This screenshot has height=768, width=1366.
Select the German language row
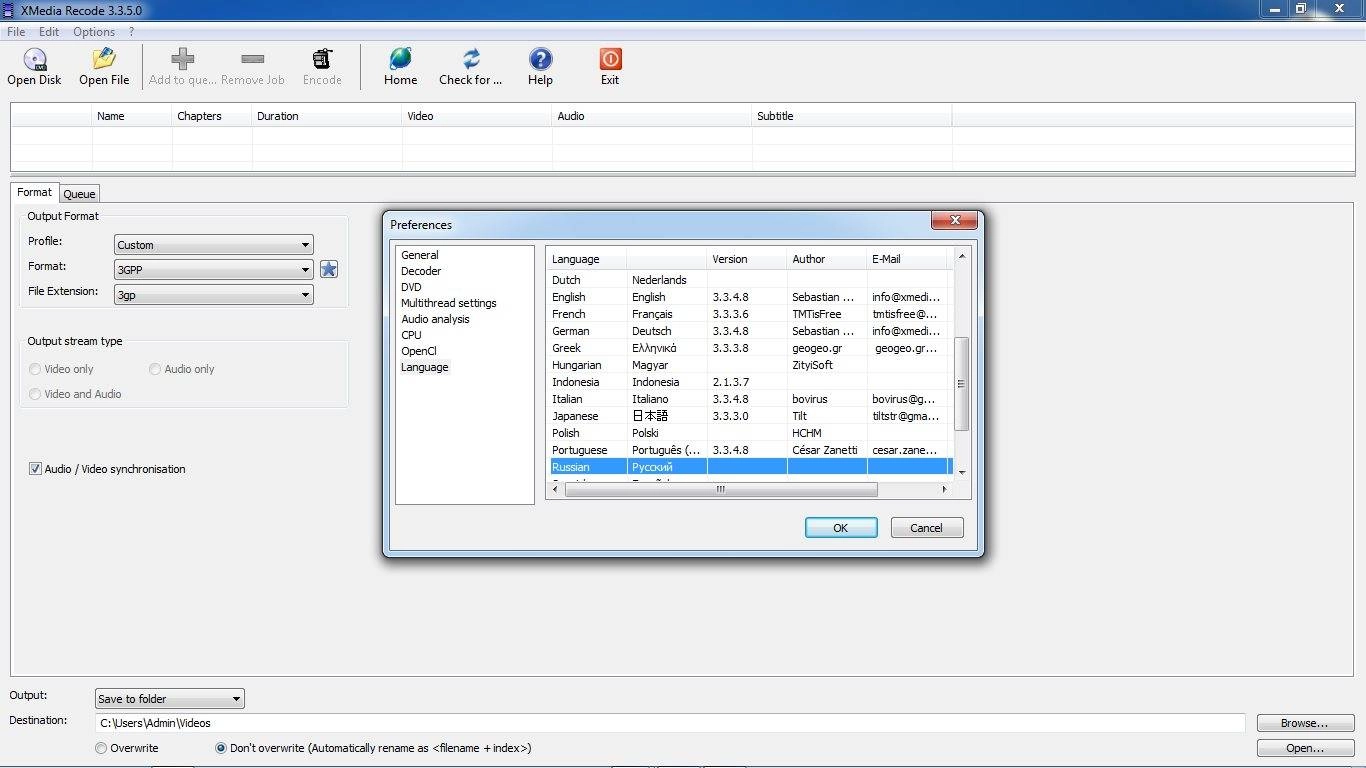coord(750,331)
